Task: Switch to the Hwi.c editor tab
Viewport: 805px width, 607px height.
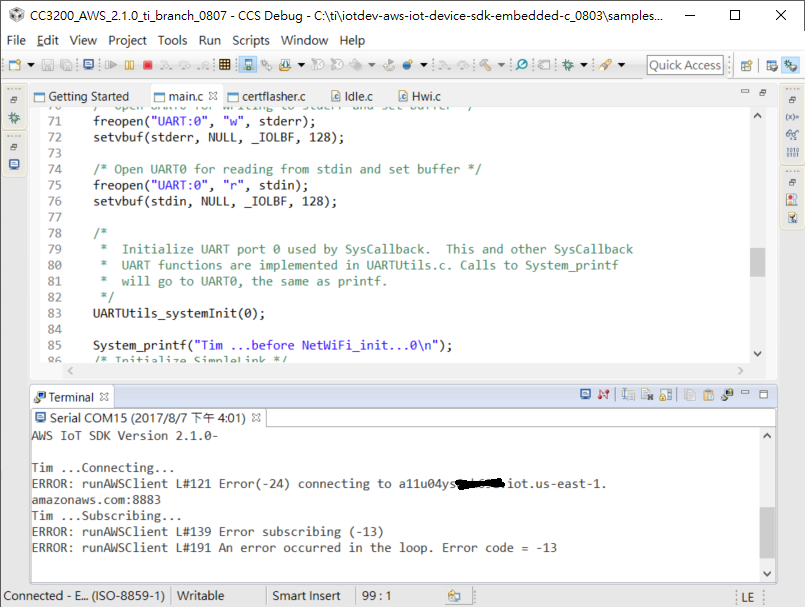Action: tap(420, 97)
